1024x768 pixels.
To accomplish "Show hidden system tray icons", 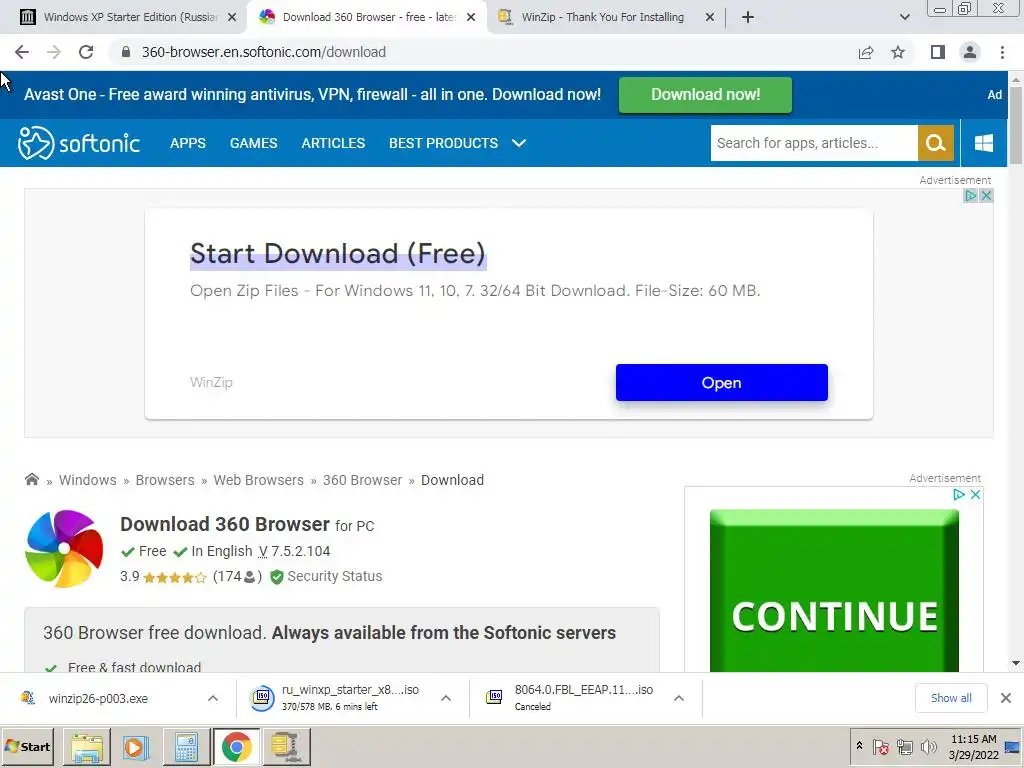I will (859, 746).
